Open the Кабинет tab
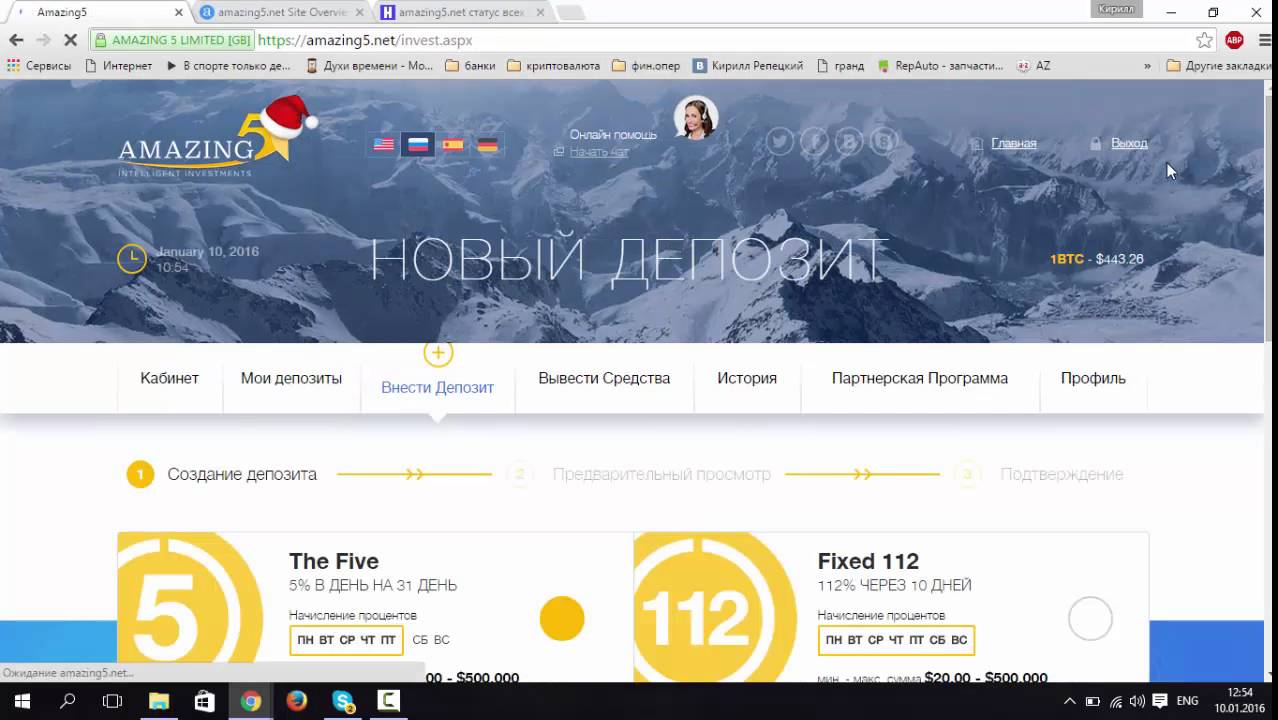The image size is (1278, 720). pyautogui.click(x=169, y=378)
